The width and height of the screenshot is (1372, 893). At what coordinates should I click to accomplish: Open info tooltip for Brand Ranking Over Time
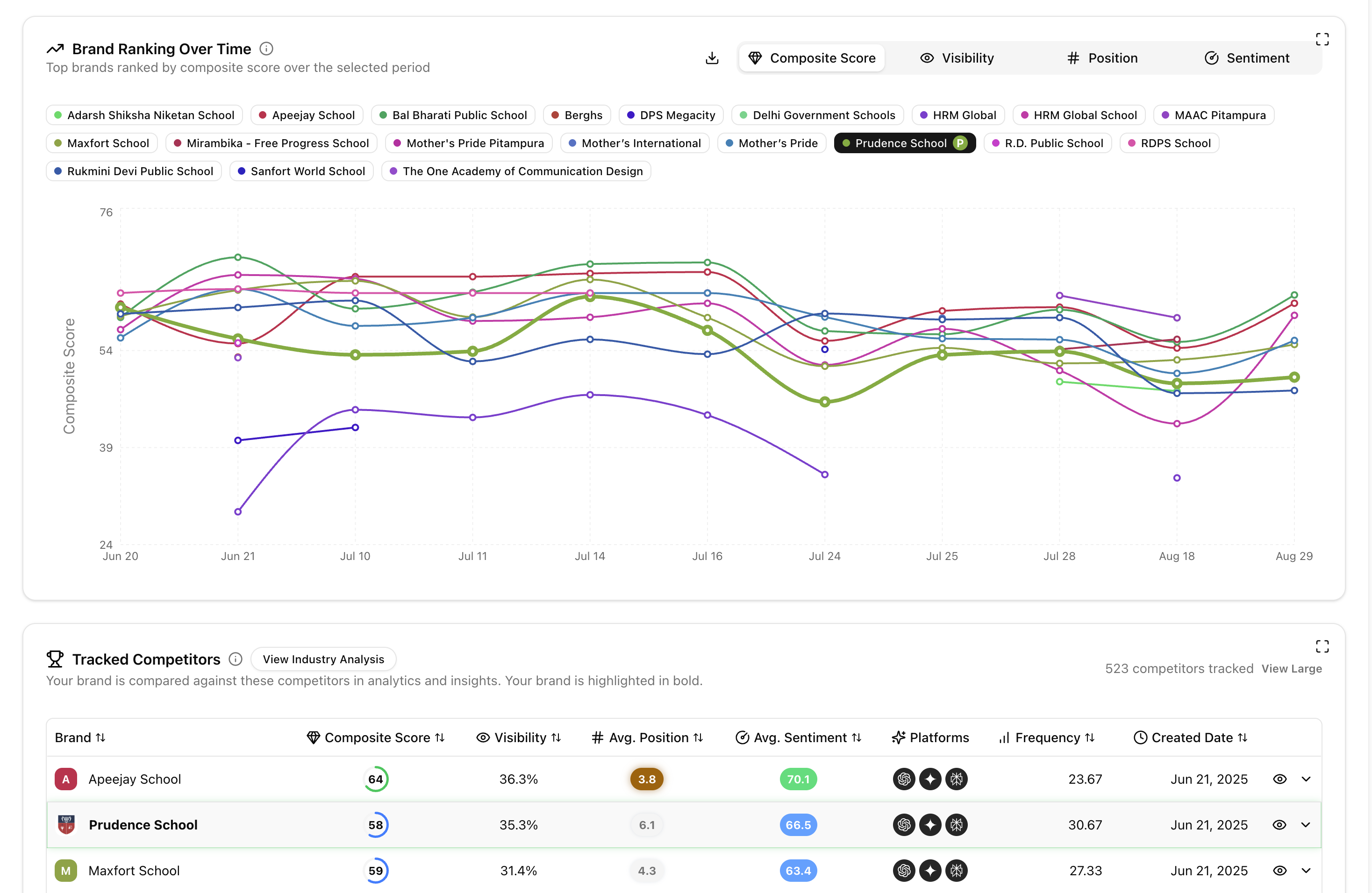[266, 49]
